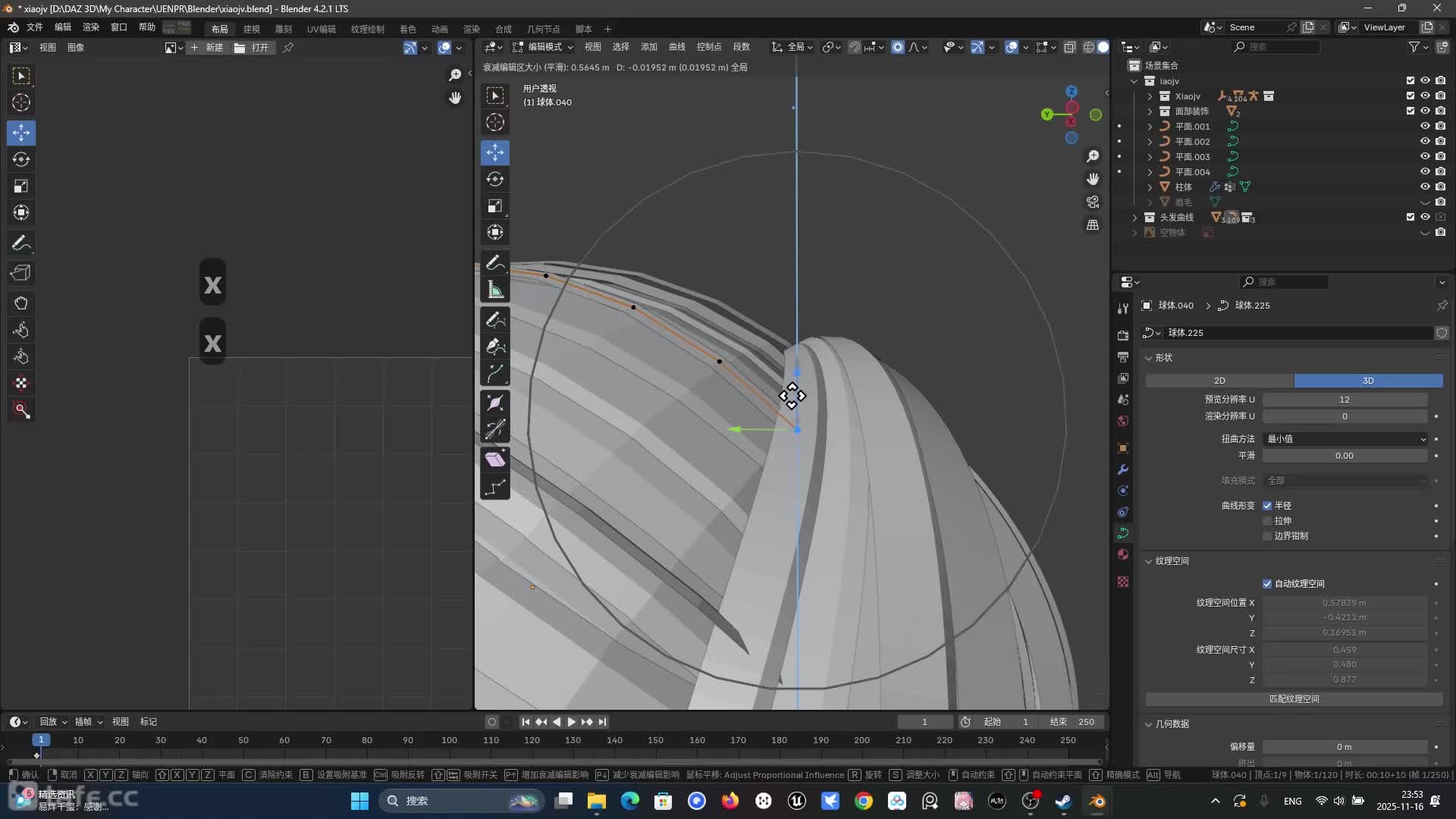Adjust the 预览分辨率 U slider field
Viewport: 1456px width, 819px height.
tap(1344, 400)
